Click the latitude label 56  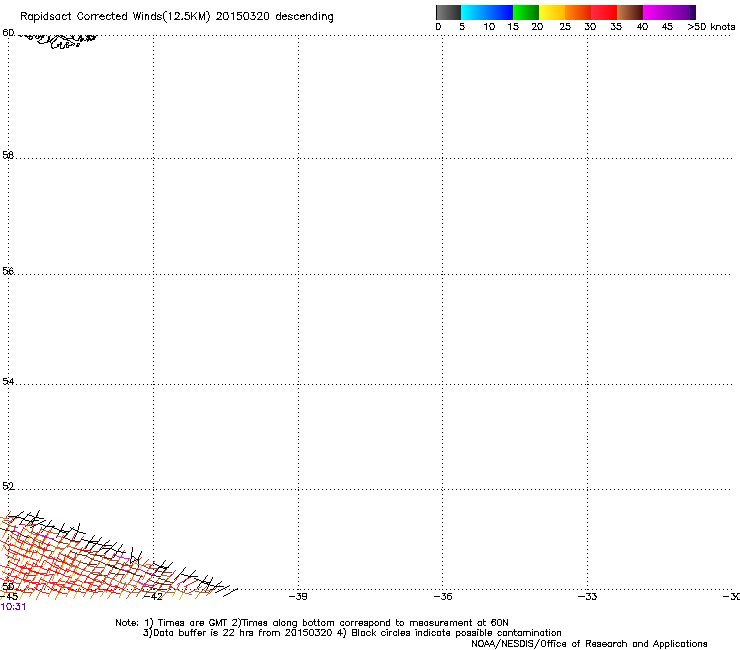tap(8, 271)
